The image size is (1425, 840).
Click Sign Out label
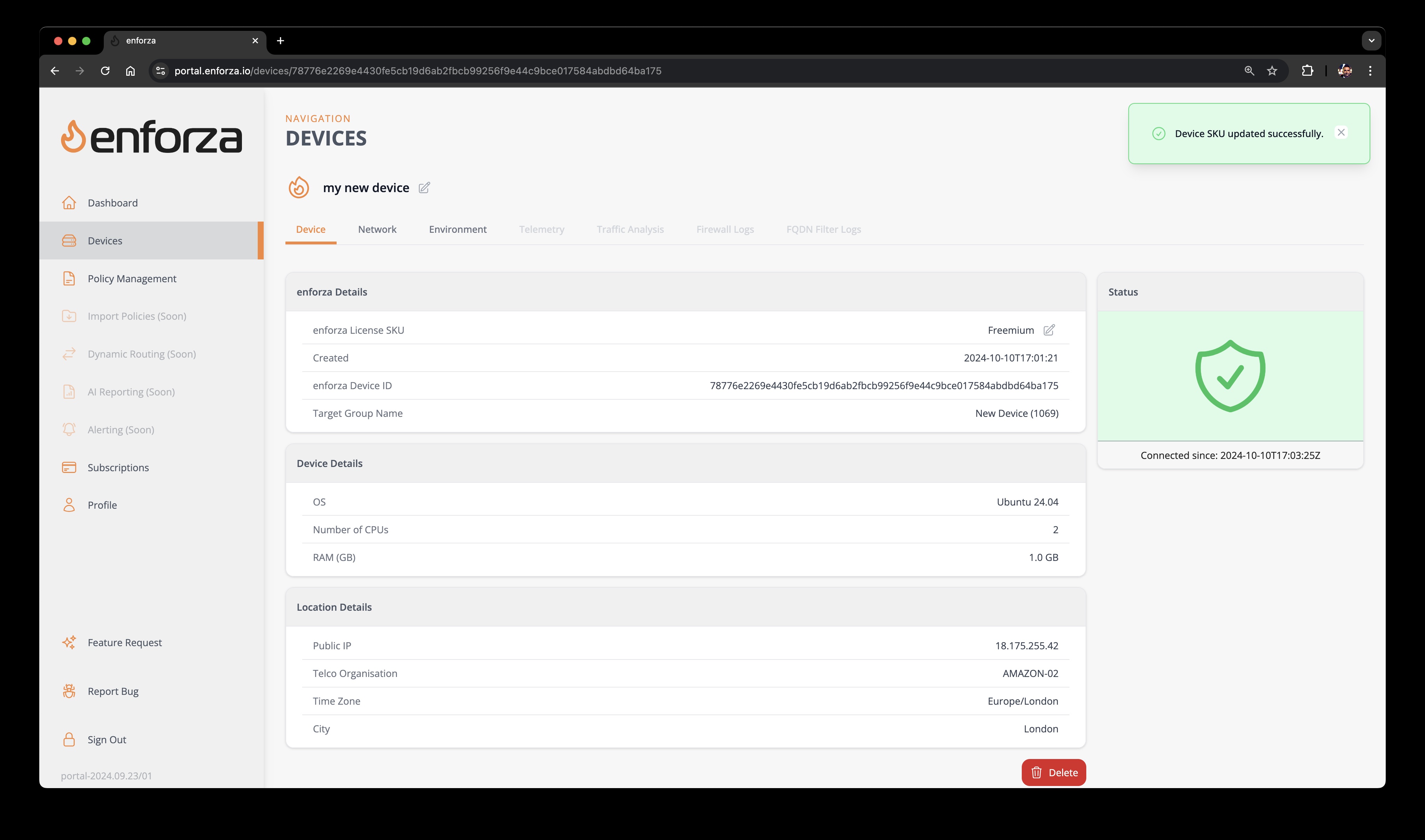107,740
